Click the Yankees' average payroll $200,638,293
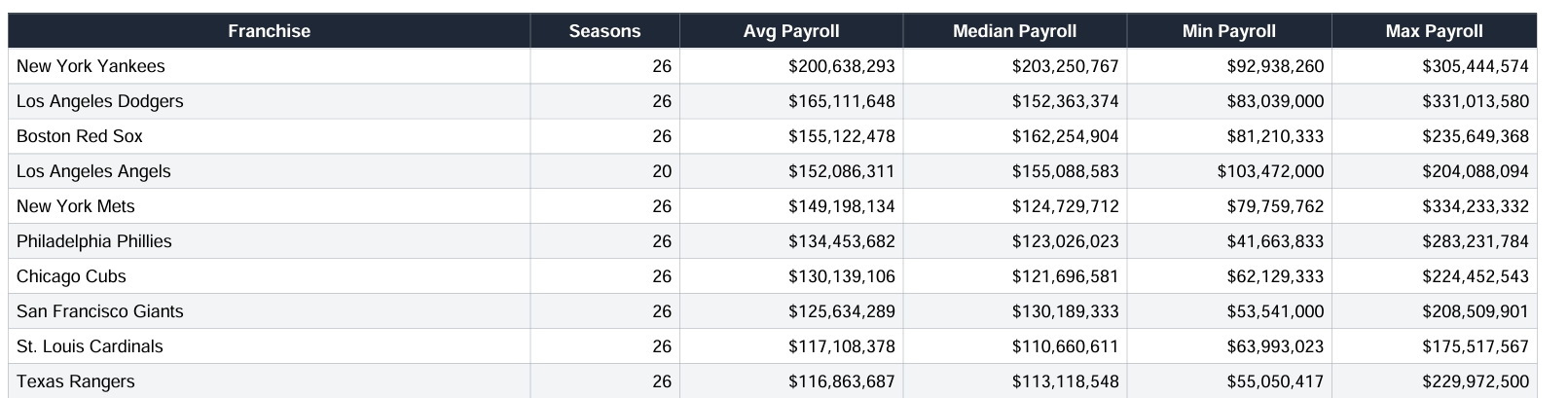Image resolution: width=1568 pixels, height=398 pixels. [841, 66]
